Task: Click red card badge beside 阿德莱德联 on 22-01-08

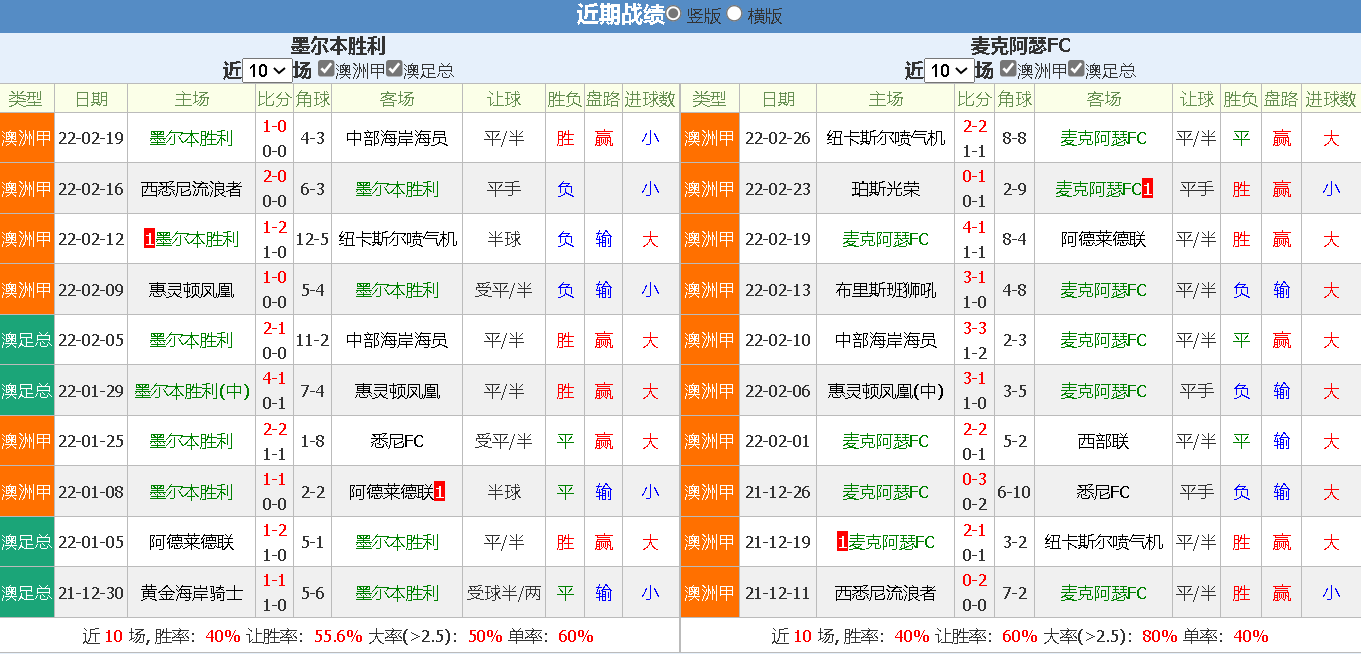Action: point(439,492)
